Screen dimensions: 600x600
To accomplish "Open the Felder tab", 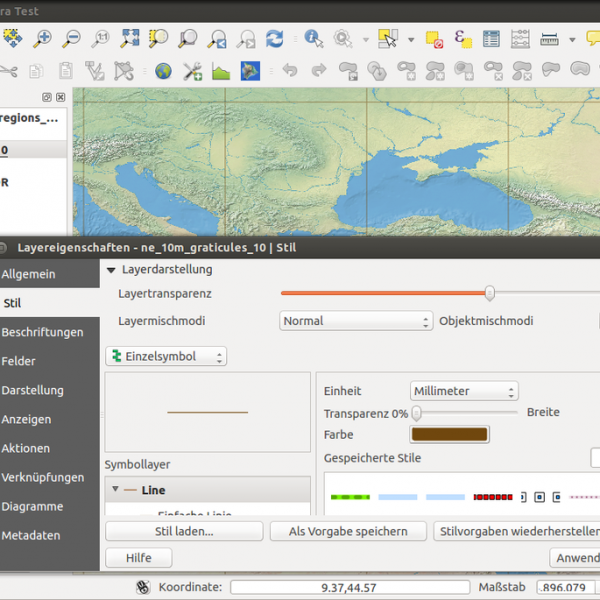I will 50,361.
